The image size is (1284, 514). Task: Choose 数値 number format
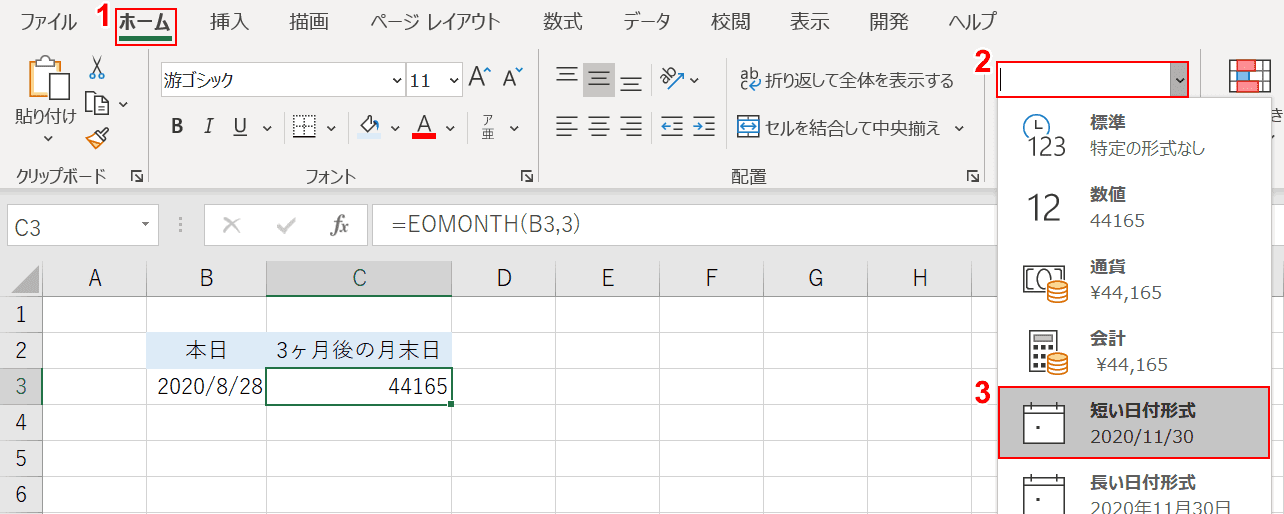[x=1134, y=207]
